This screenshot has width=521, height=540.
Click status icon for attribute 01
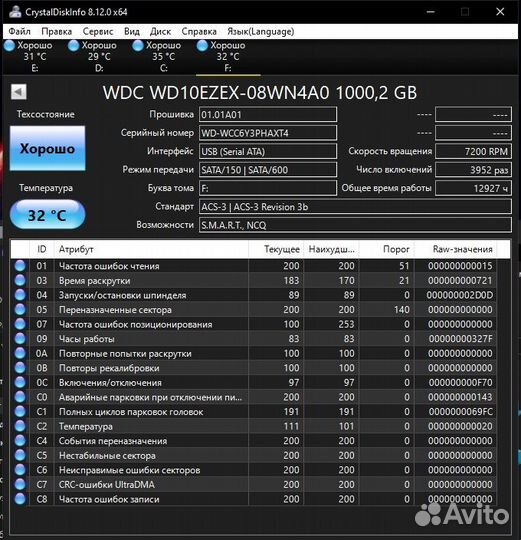[20, 266]
